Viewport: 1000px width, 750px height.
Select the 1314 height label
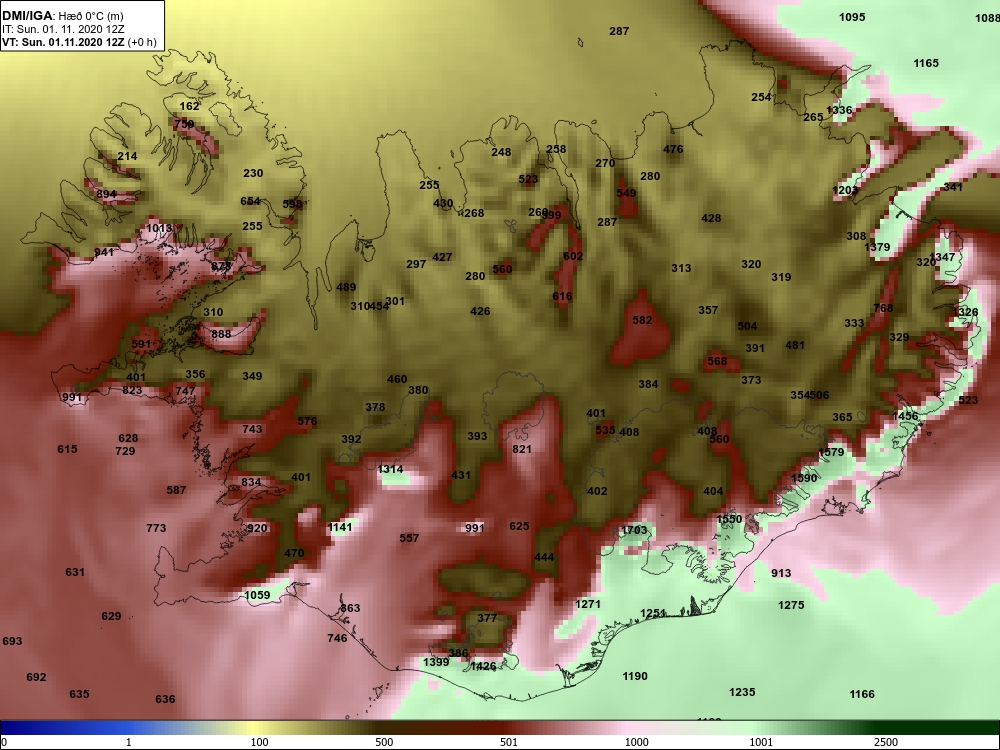[x=390, y=470]
